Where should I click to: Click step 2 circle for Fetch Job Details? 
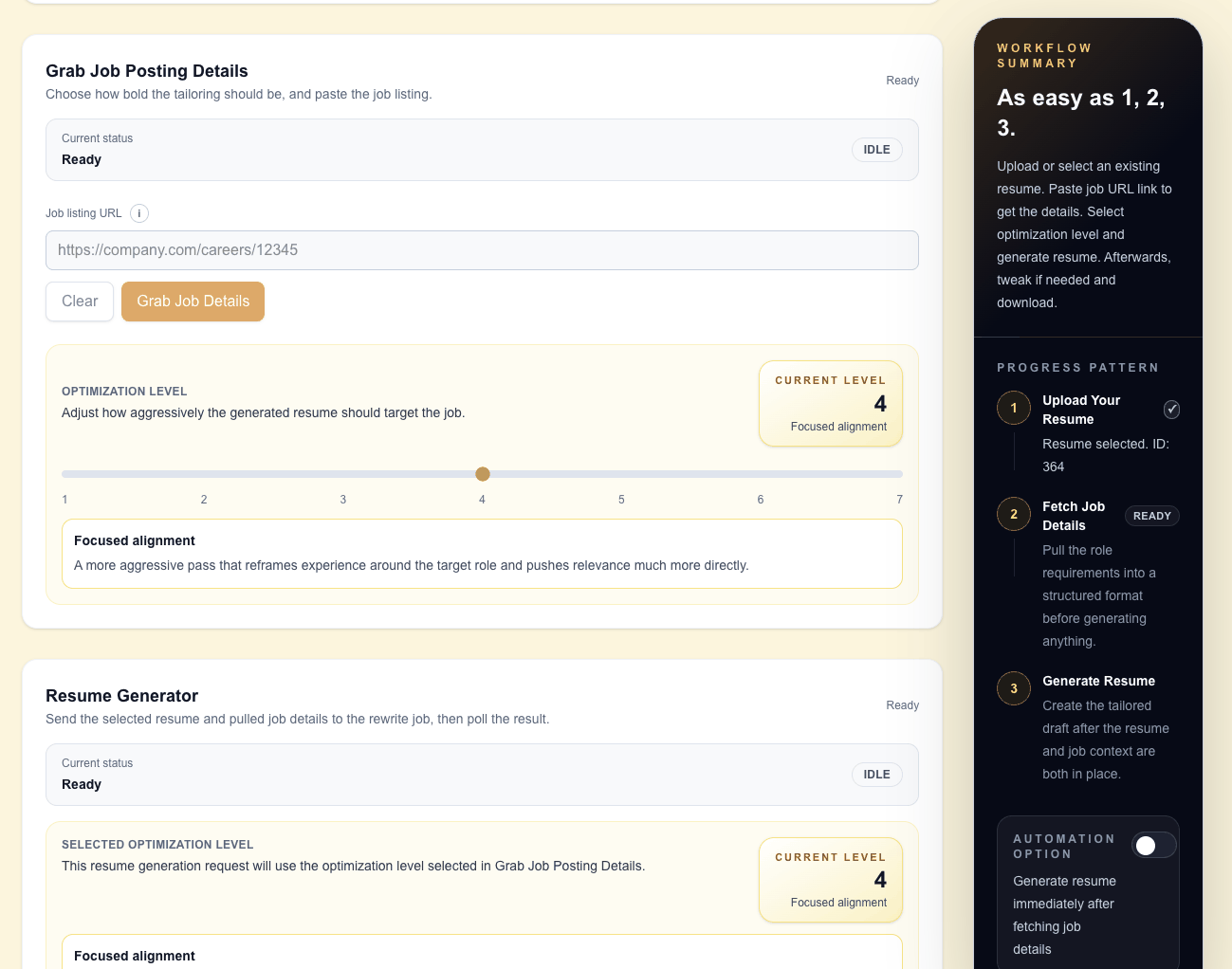[1014, 514]
